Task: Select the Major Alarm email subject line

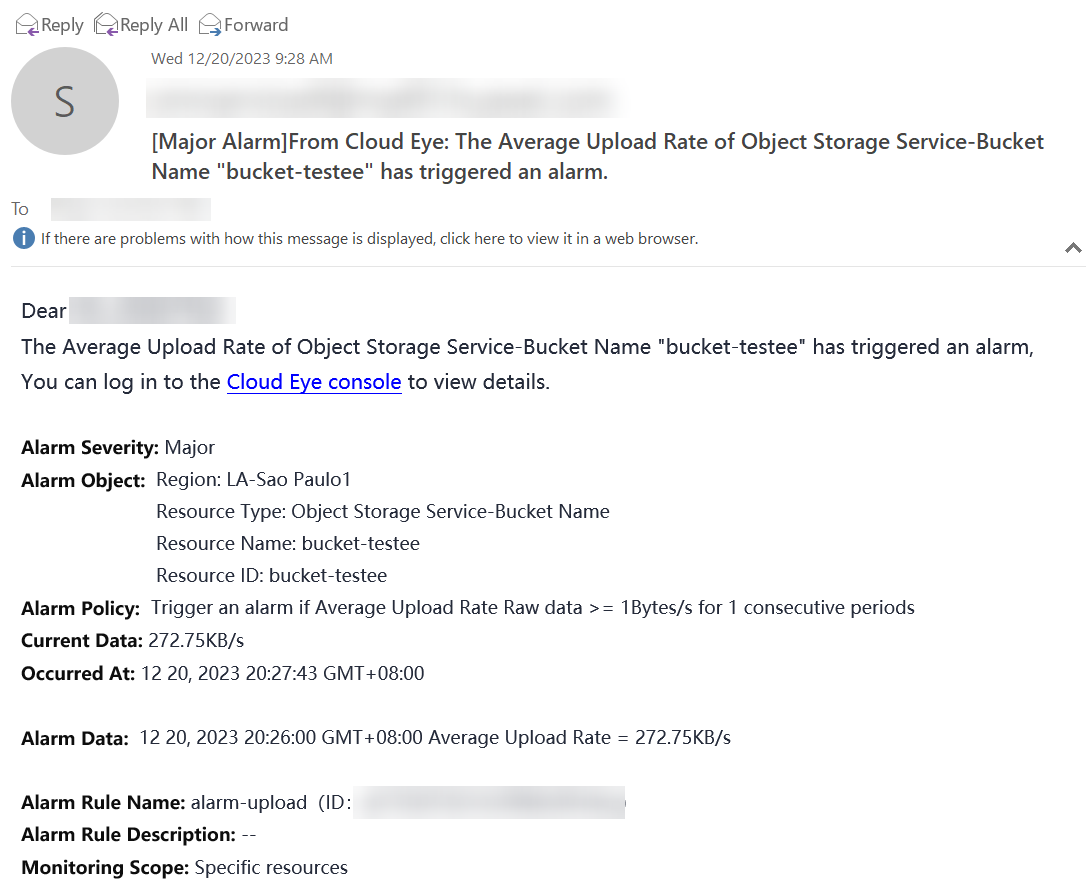Action: point(597,156)
